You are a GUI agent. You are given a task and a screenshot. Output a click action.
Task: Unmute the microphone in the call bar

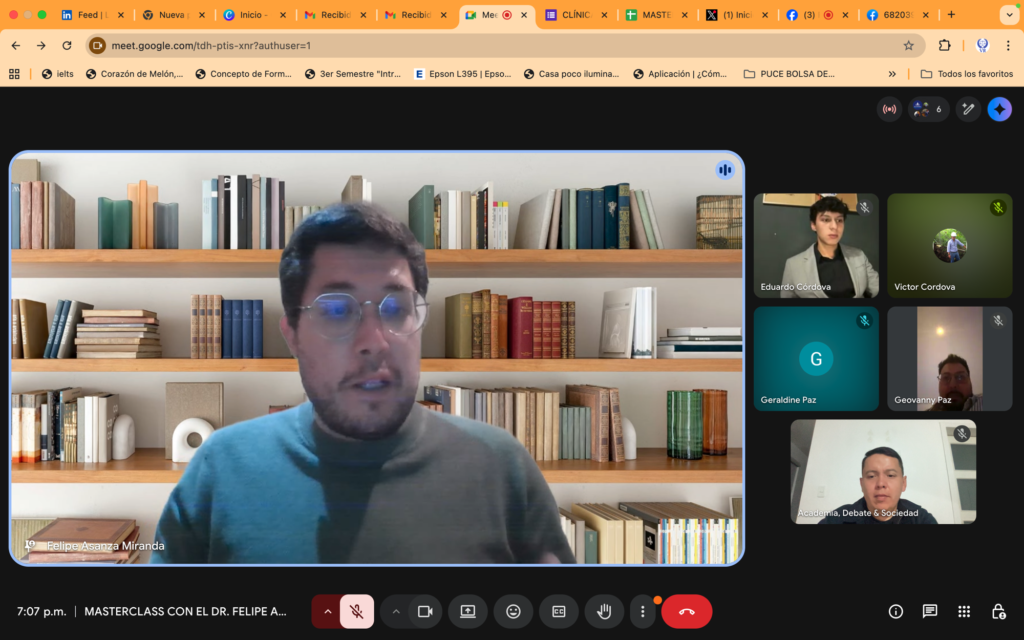pos(357,611)
